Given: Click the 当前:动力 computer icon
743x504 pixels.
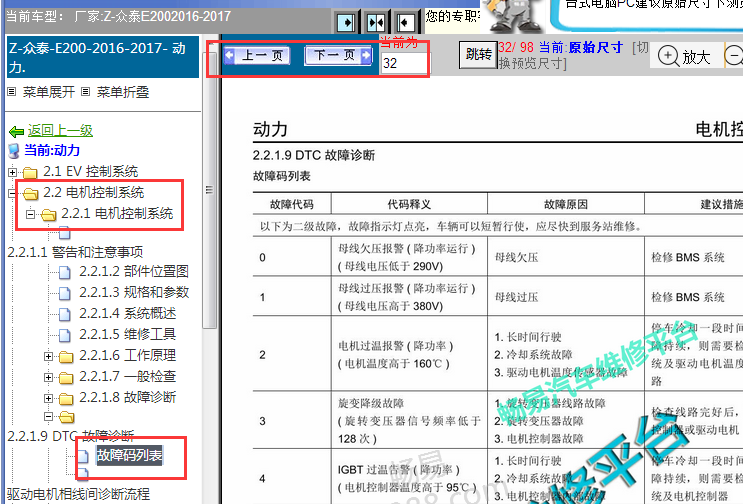Looking at the screenshot, I should 15,152.
